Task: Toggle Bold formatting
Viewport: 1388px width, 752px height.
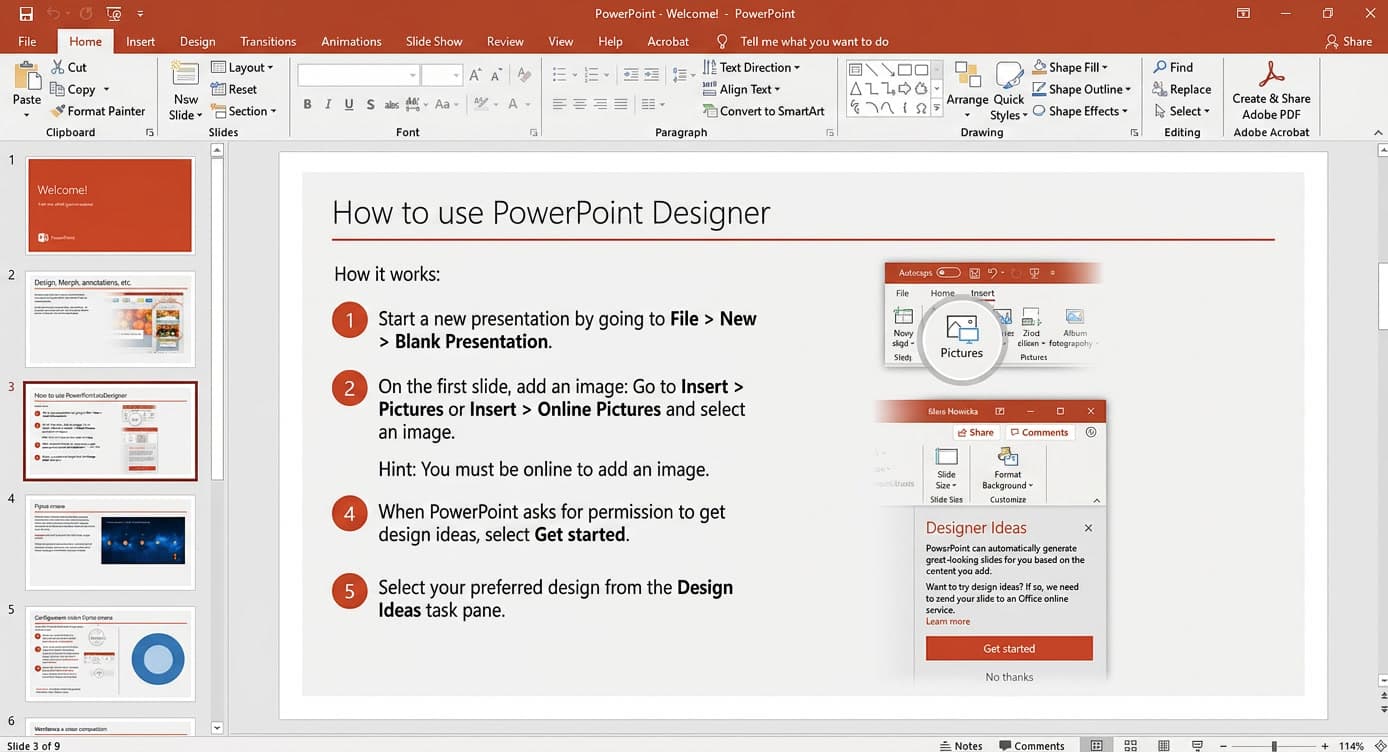Action: click(307, 104)
